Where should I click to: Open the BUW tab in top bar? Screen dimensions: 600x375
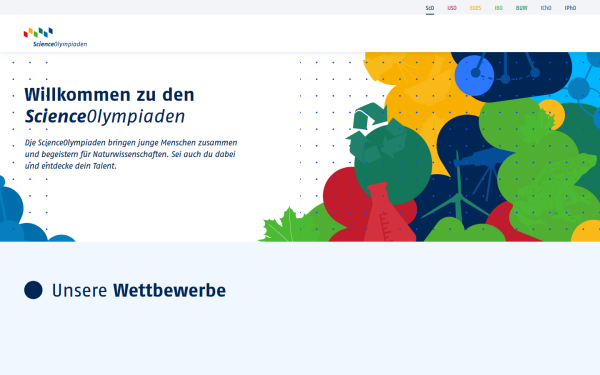[521, 8]
